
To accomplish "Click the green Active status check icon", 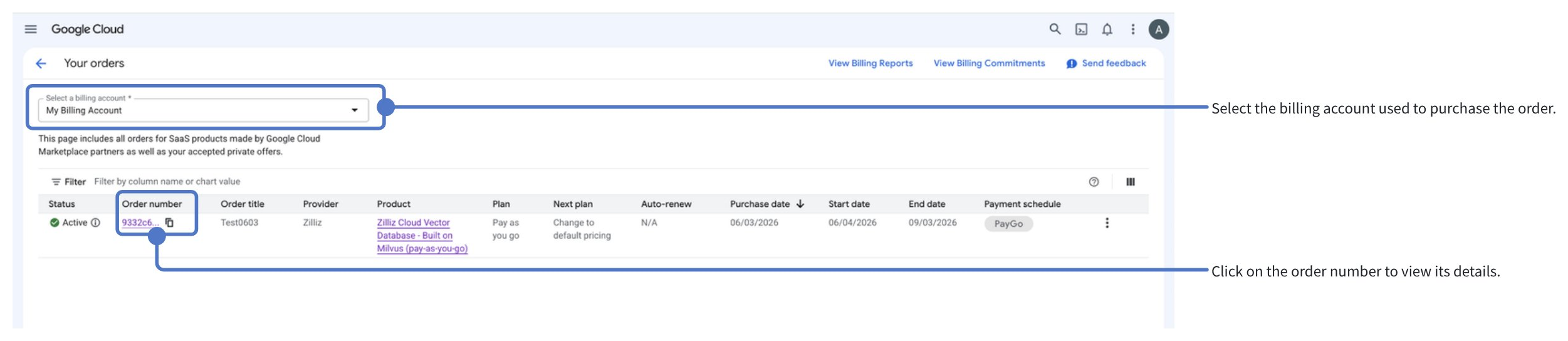I will click(55, 223).
